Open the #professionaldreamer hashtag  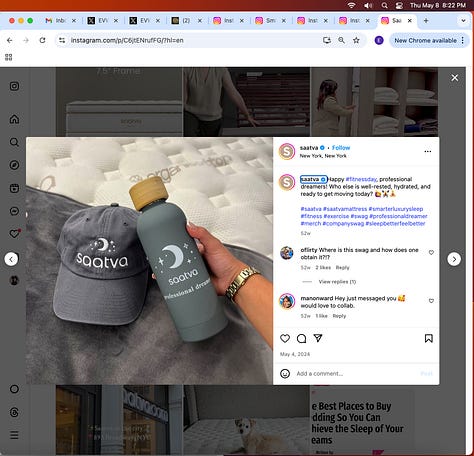(398, 216)
